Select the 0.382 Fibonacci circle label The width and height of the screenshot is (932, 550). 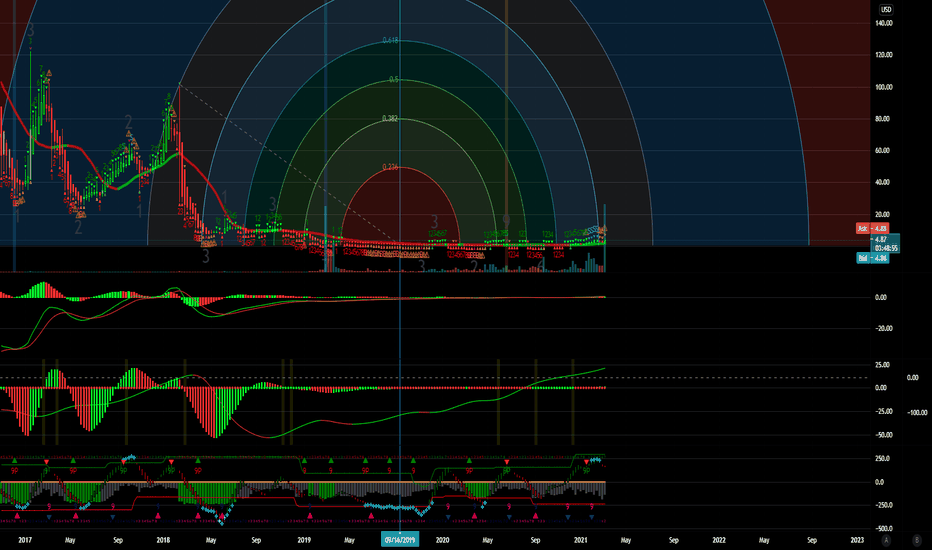(x=390, y=119)
